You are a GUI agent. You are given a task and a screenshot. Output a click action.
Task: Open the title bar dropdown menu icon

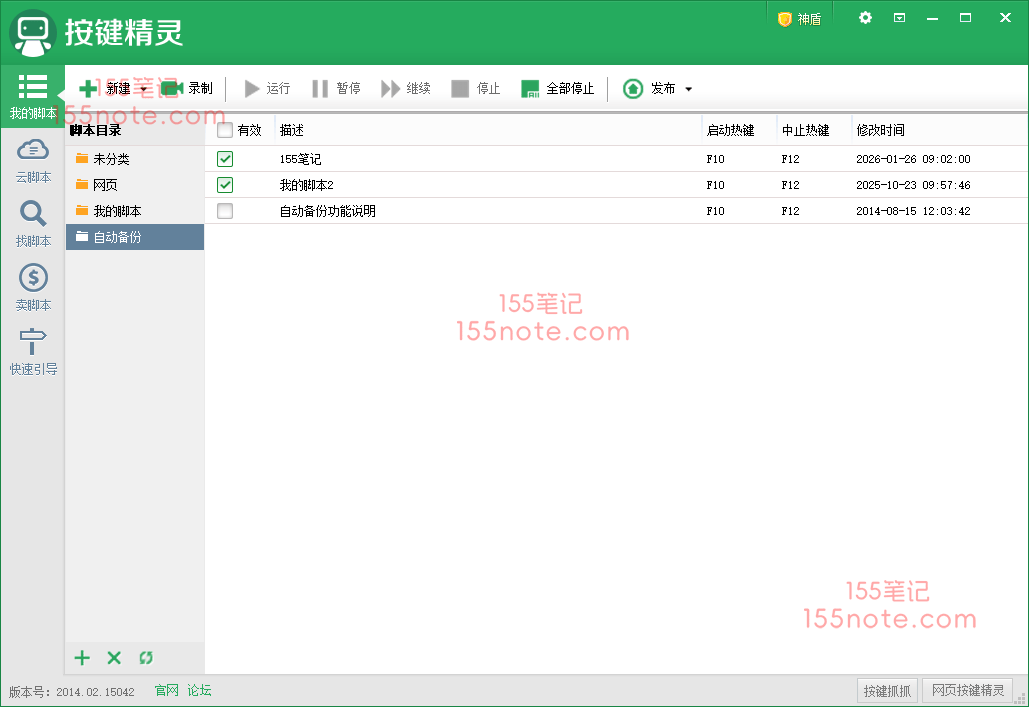899,18
